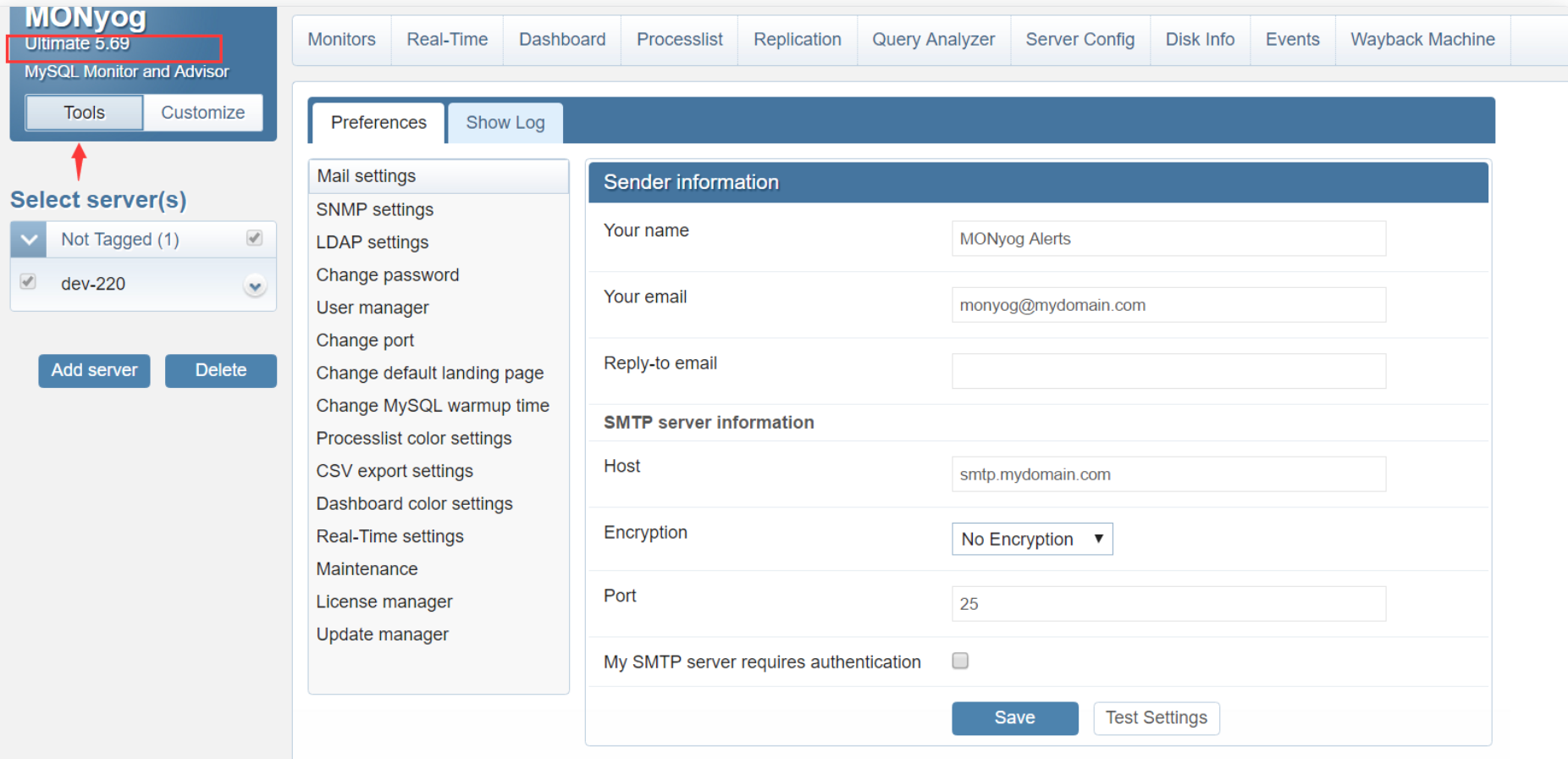The image size is (1568, 759).
Task: Open LDAP settings
Action: click(x=373, y=242)
